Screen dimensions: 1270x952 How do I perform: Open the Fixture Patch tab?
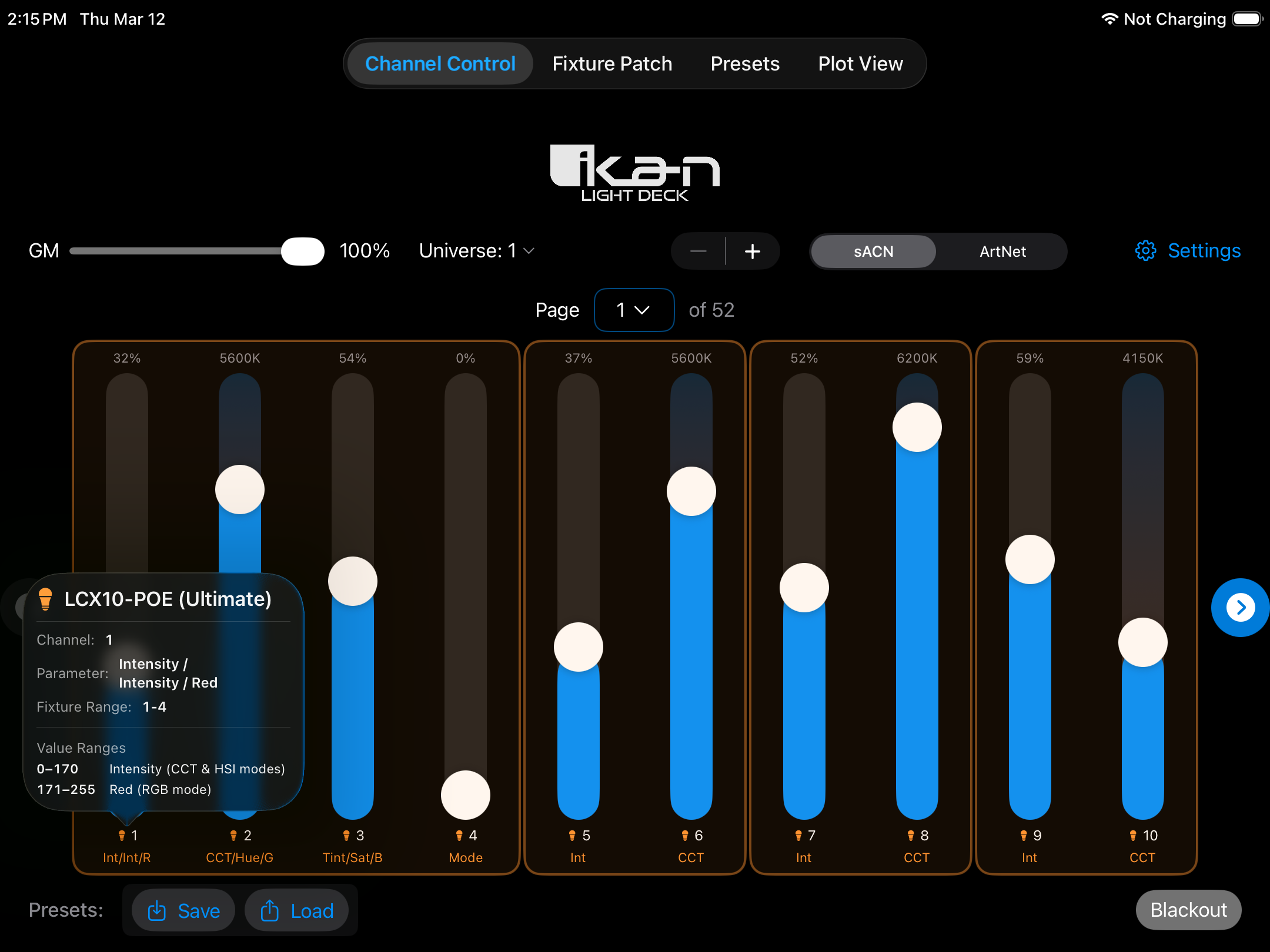pos(612,63)
